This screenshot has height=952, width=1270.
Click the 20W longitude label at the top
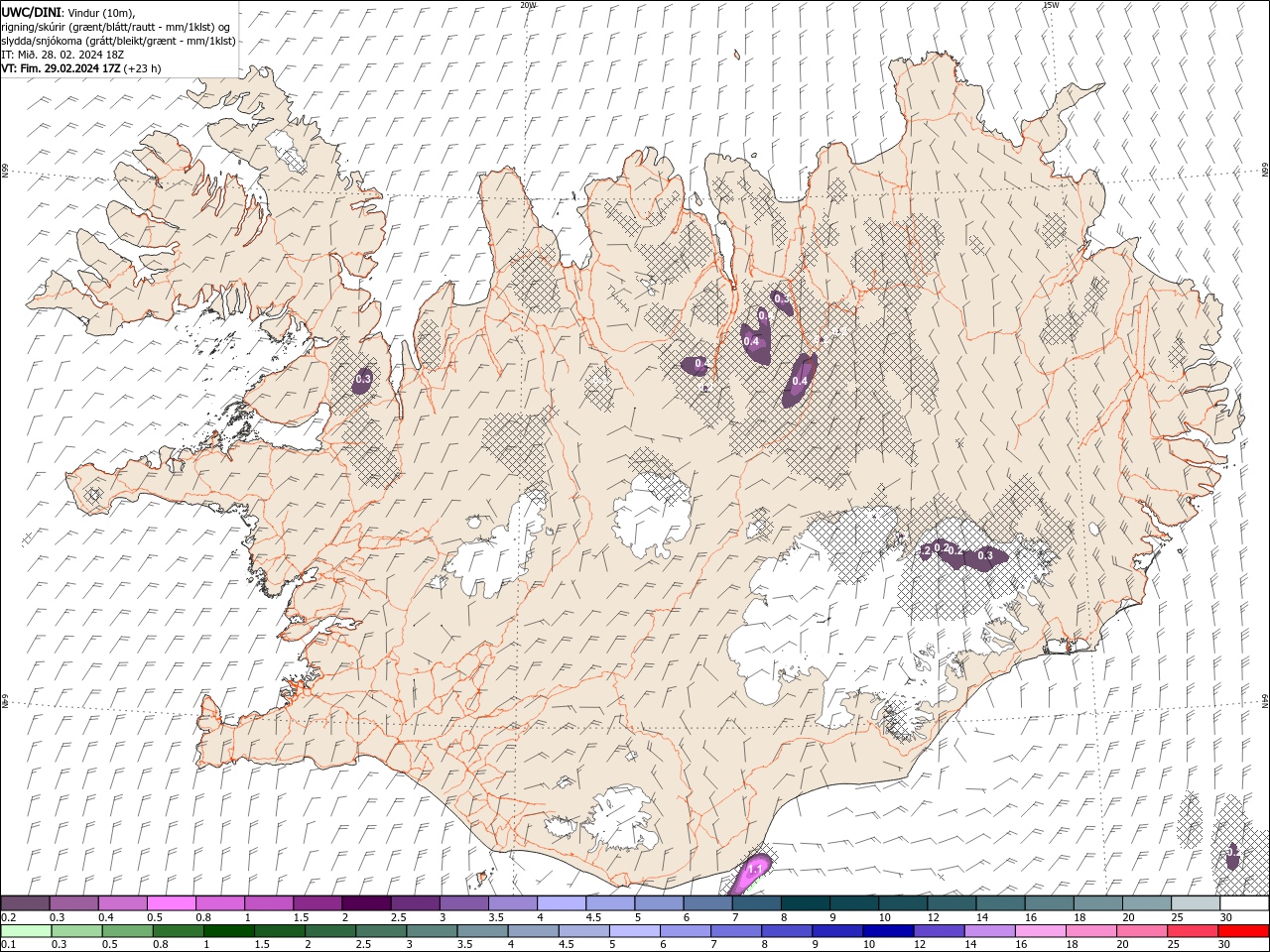[528, 5]
